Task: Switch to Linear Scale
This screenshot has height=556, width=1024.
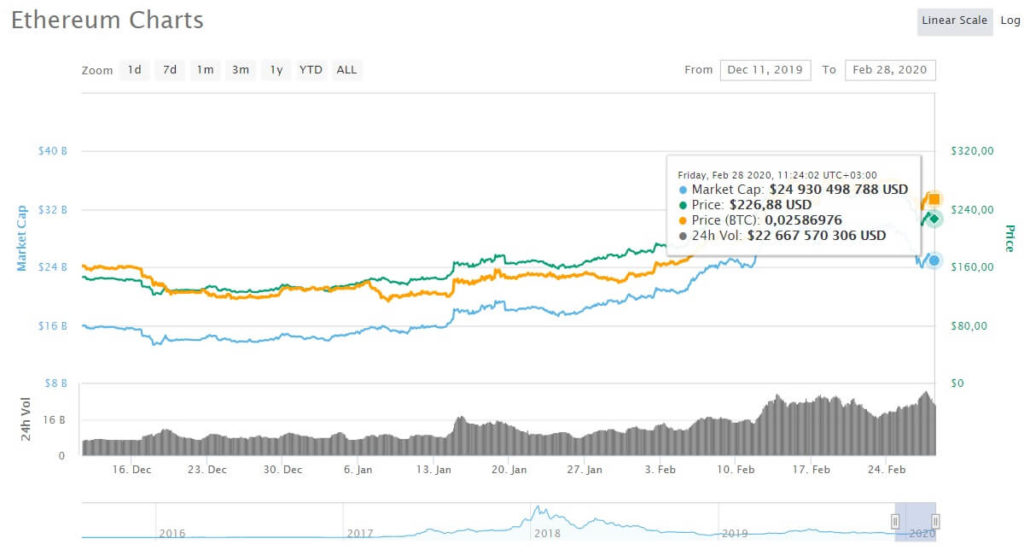Action: click(955, 21)
